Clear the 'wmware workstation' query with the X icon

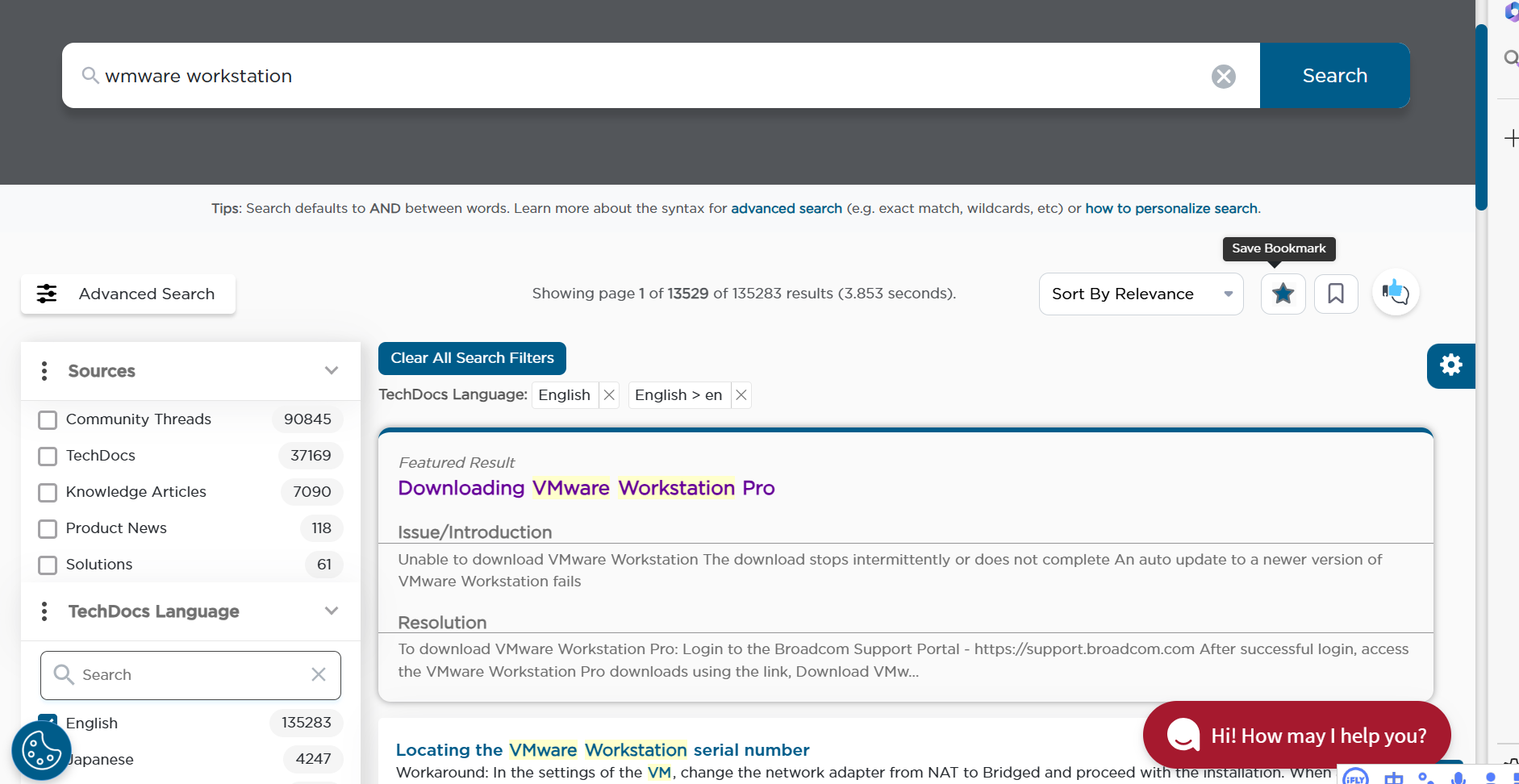pyautogui.click(x=1223, y=76)
